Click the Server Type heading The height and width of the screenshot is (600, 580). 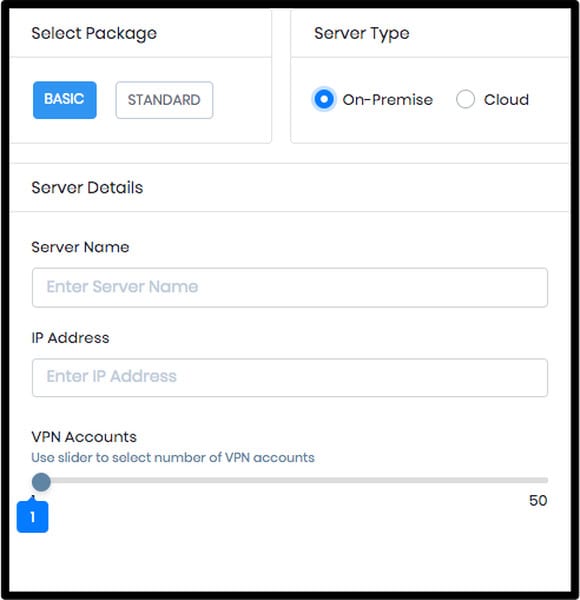click(x=362, y=33)
